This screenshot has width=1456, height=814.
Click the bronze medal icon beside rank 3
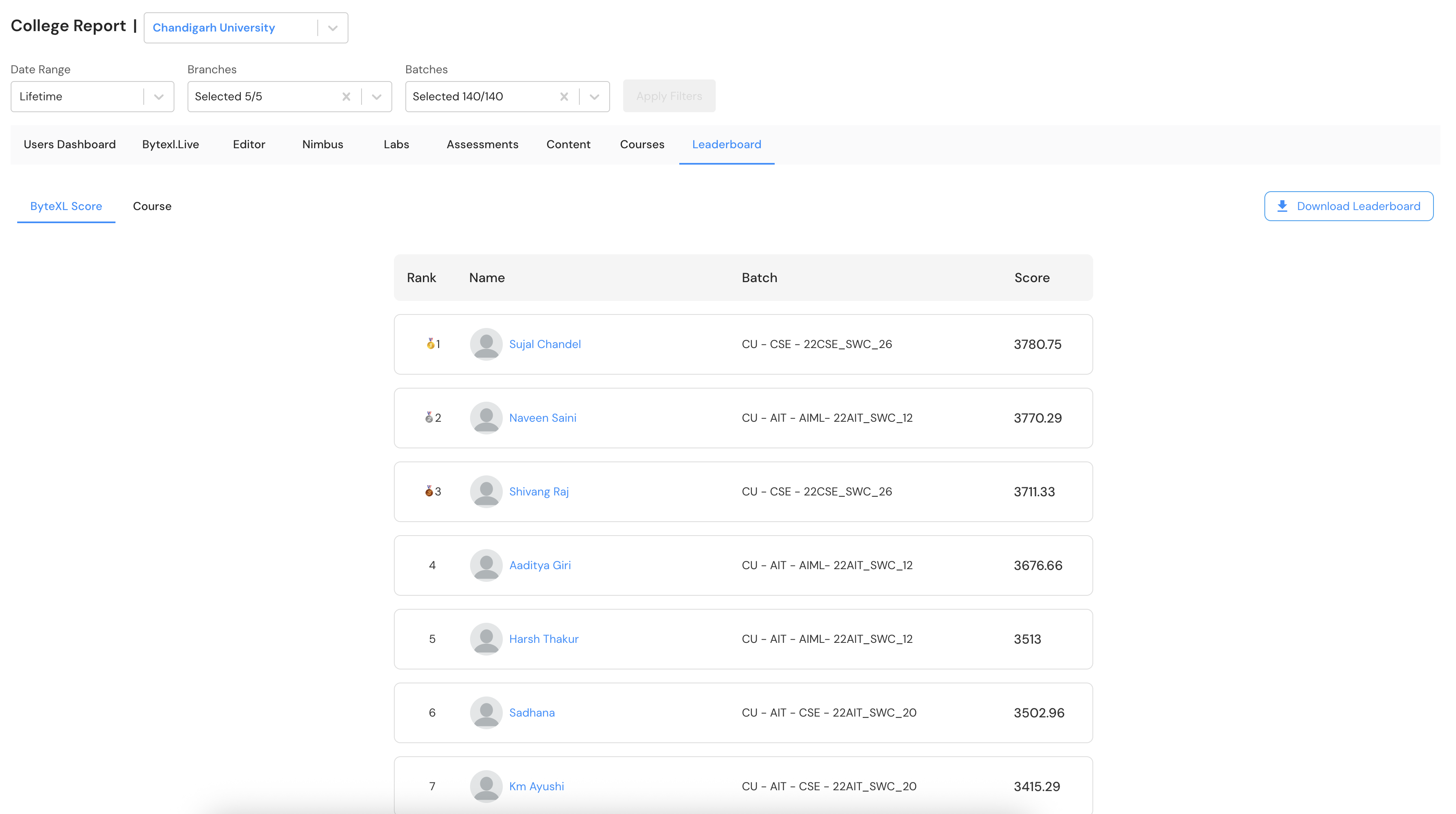[x=429, y=491]
